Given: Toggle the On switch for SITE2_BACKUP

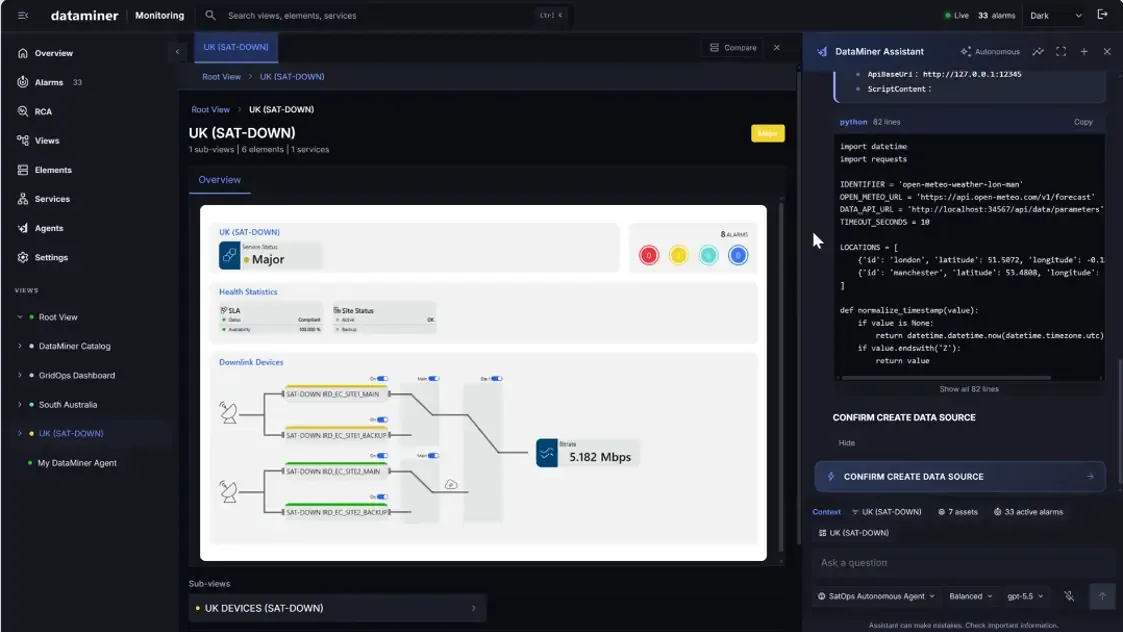Looking at the screenshot, I should (x=382, y=497).
